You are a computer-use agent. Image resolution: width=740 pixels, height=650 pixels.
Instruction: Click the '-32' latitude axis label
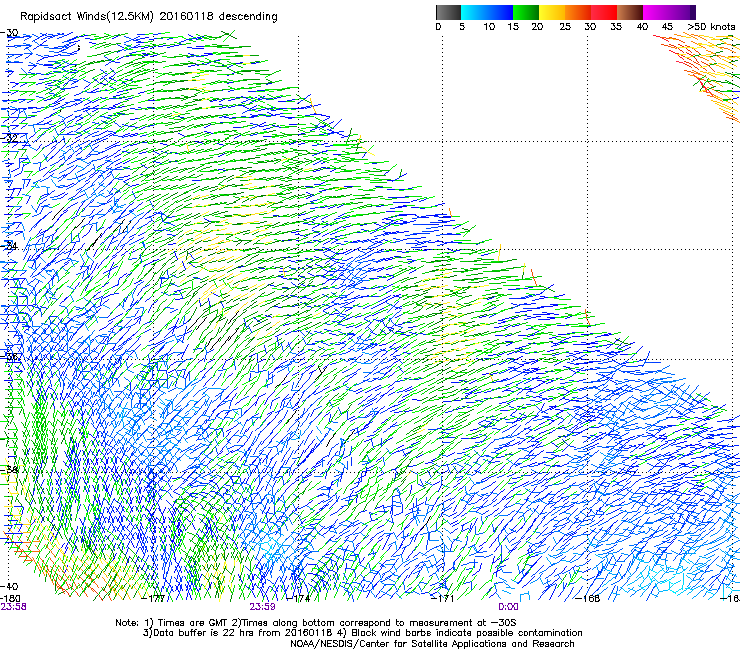[x=9, y=138]
